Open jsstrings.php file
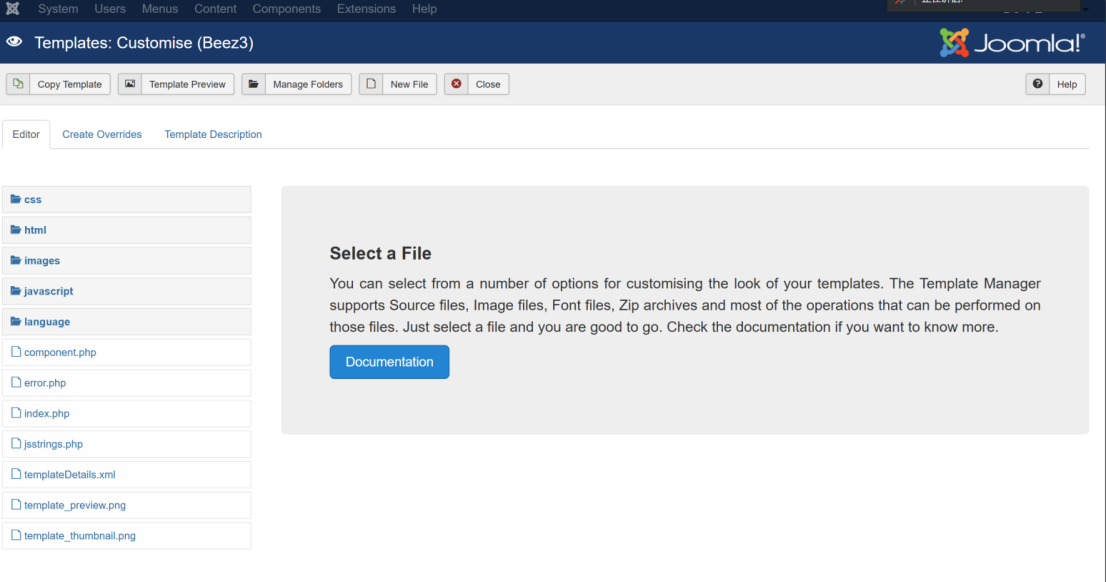1106x582 pixels. (x=126, y=444)
